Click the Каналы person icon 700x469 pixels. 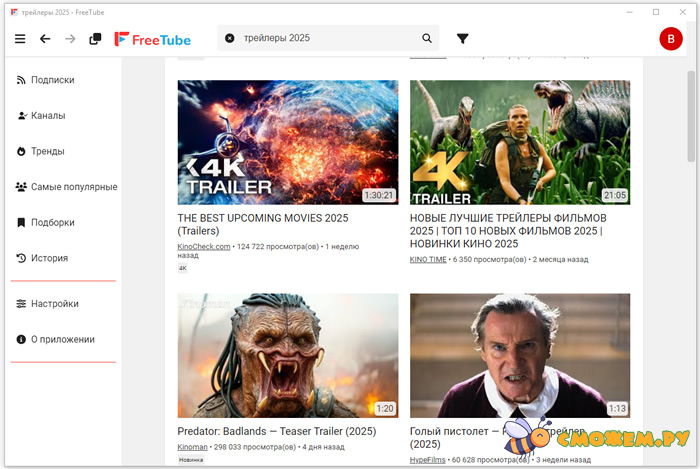(x=22, y=116)
